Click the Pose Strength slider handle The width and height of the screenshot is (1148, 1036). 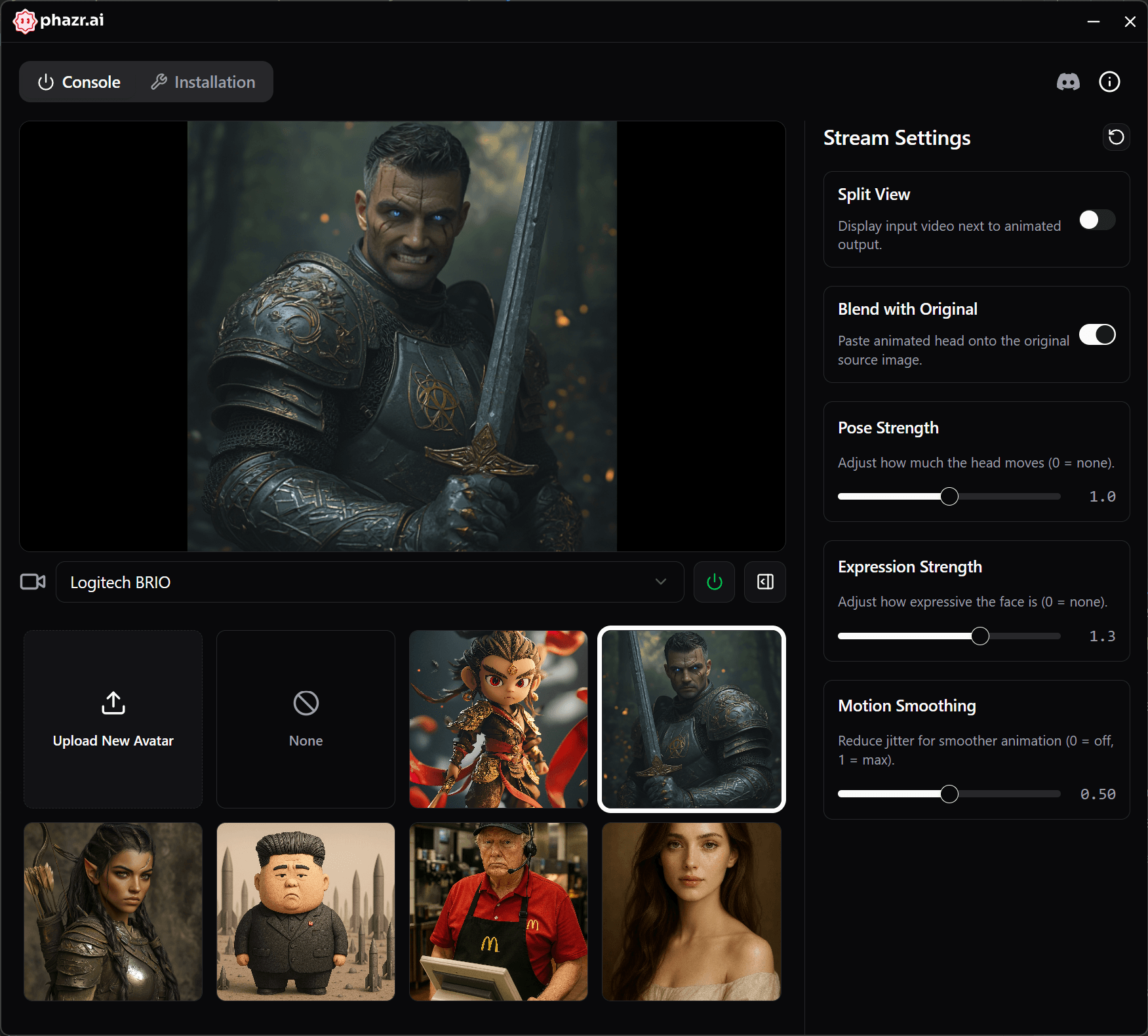pos(949,497)
